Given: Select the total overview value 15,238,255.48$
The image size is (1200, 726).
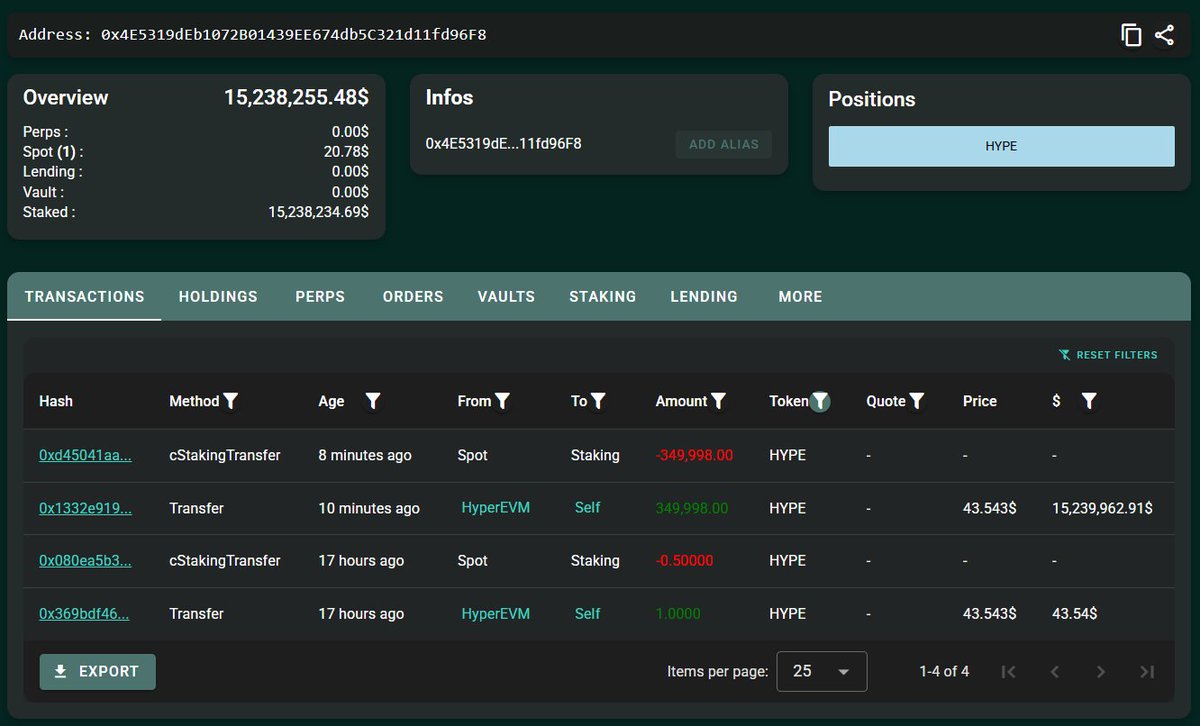Looking at the screenshot, I should tap(296, 98).
